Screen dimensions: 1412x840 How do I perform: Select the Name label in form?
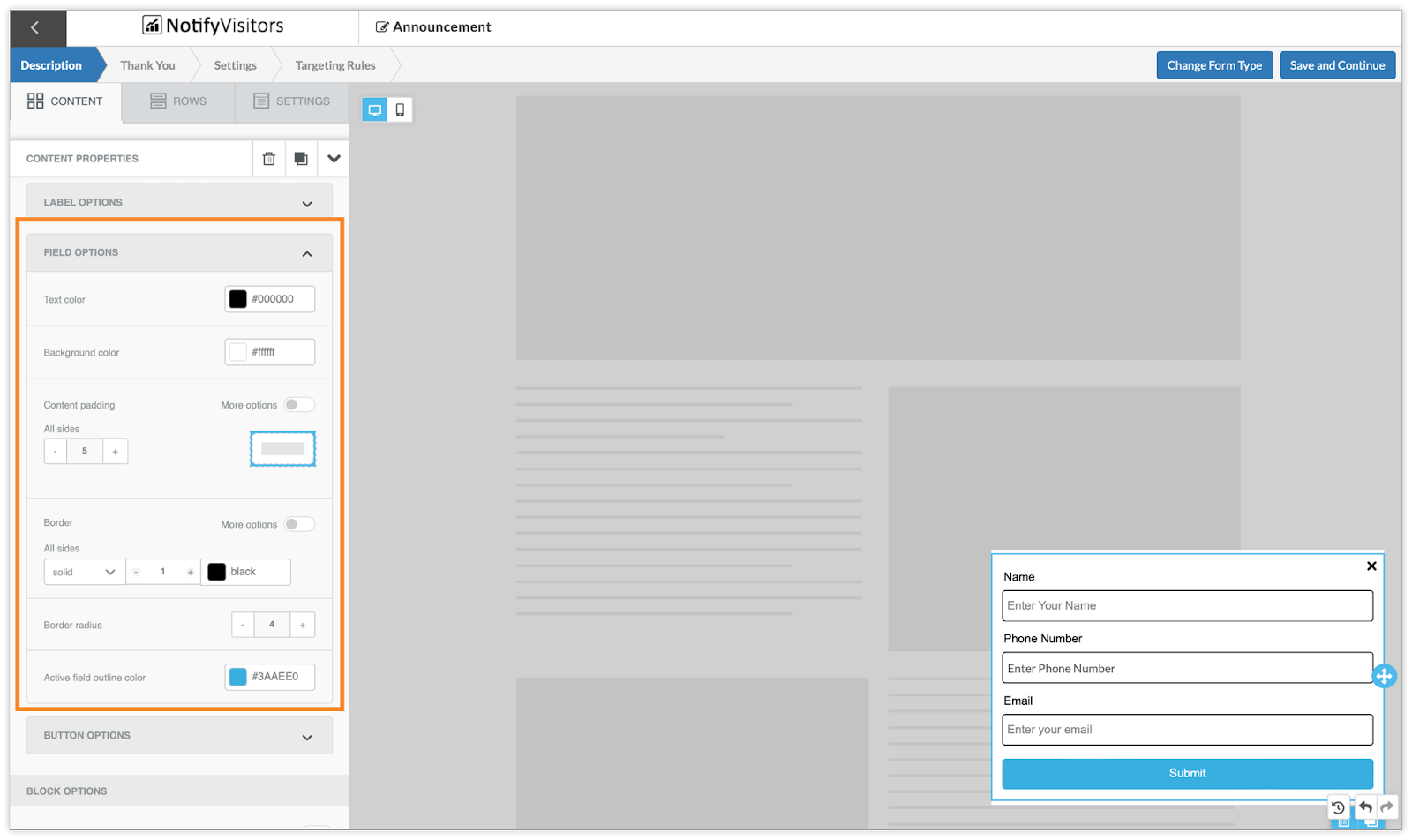click(x=1019, y=577)
